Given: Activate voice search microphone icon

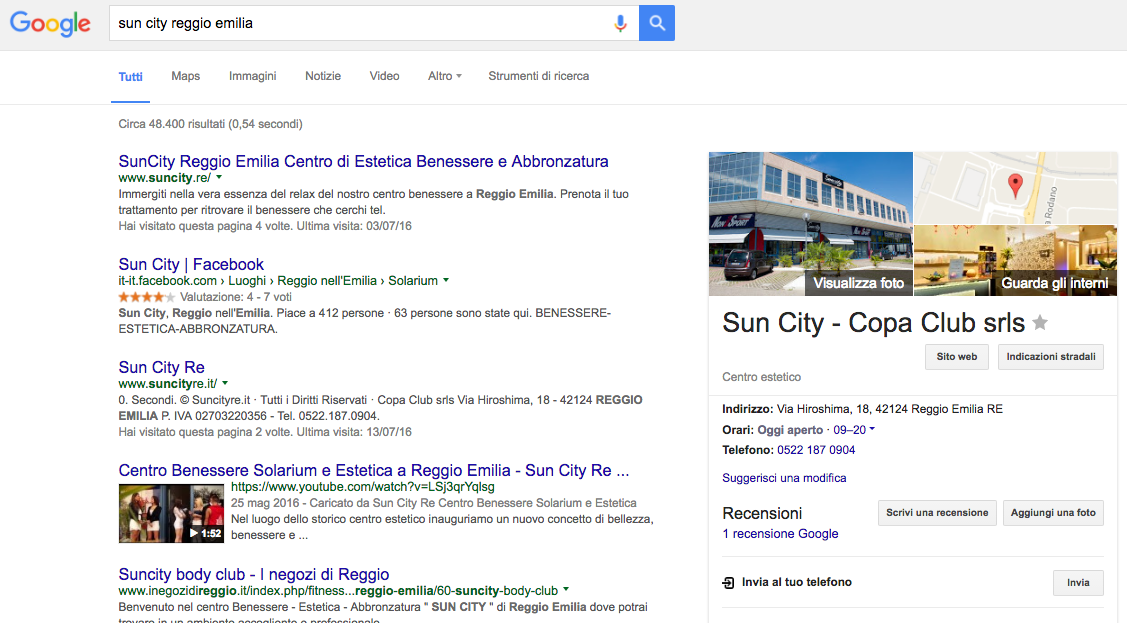Looking at the screenshot, I should 620,23.
